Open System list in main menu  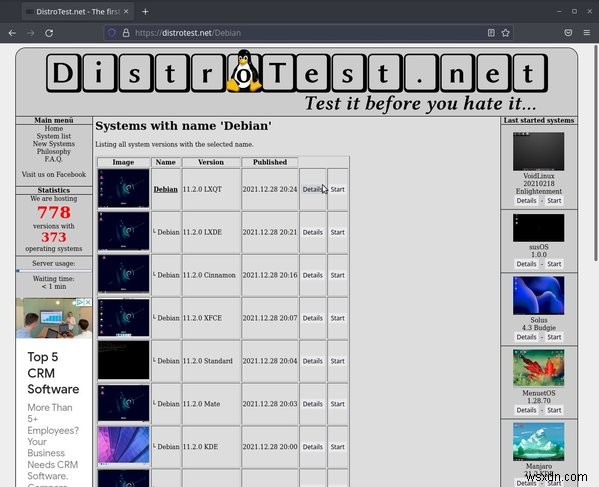coord(53,136)
